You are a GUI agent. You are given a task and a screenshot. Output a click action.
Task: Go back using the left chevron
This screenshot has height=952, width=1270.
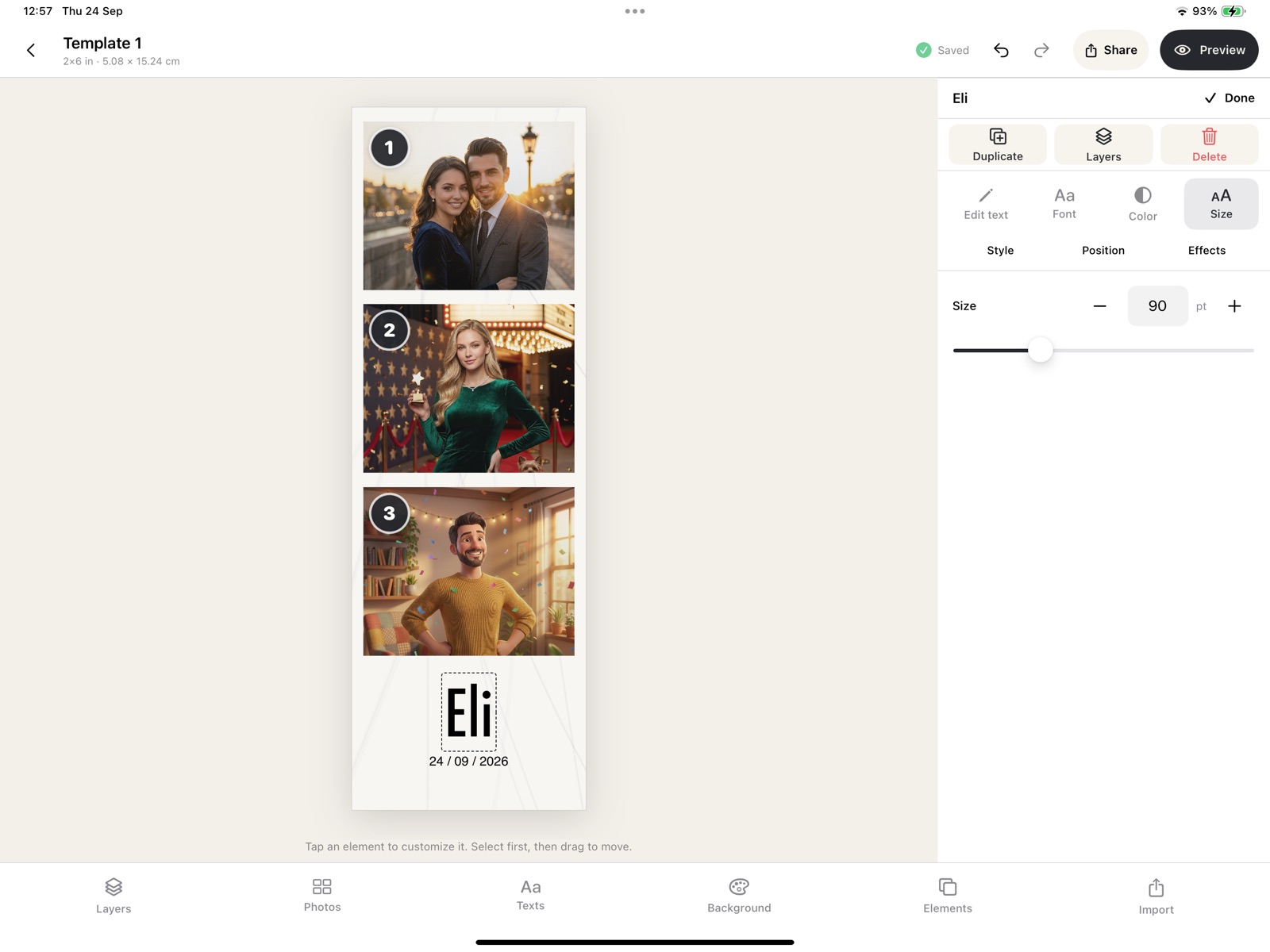[x=31, y=51]
